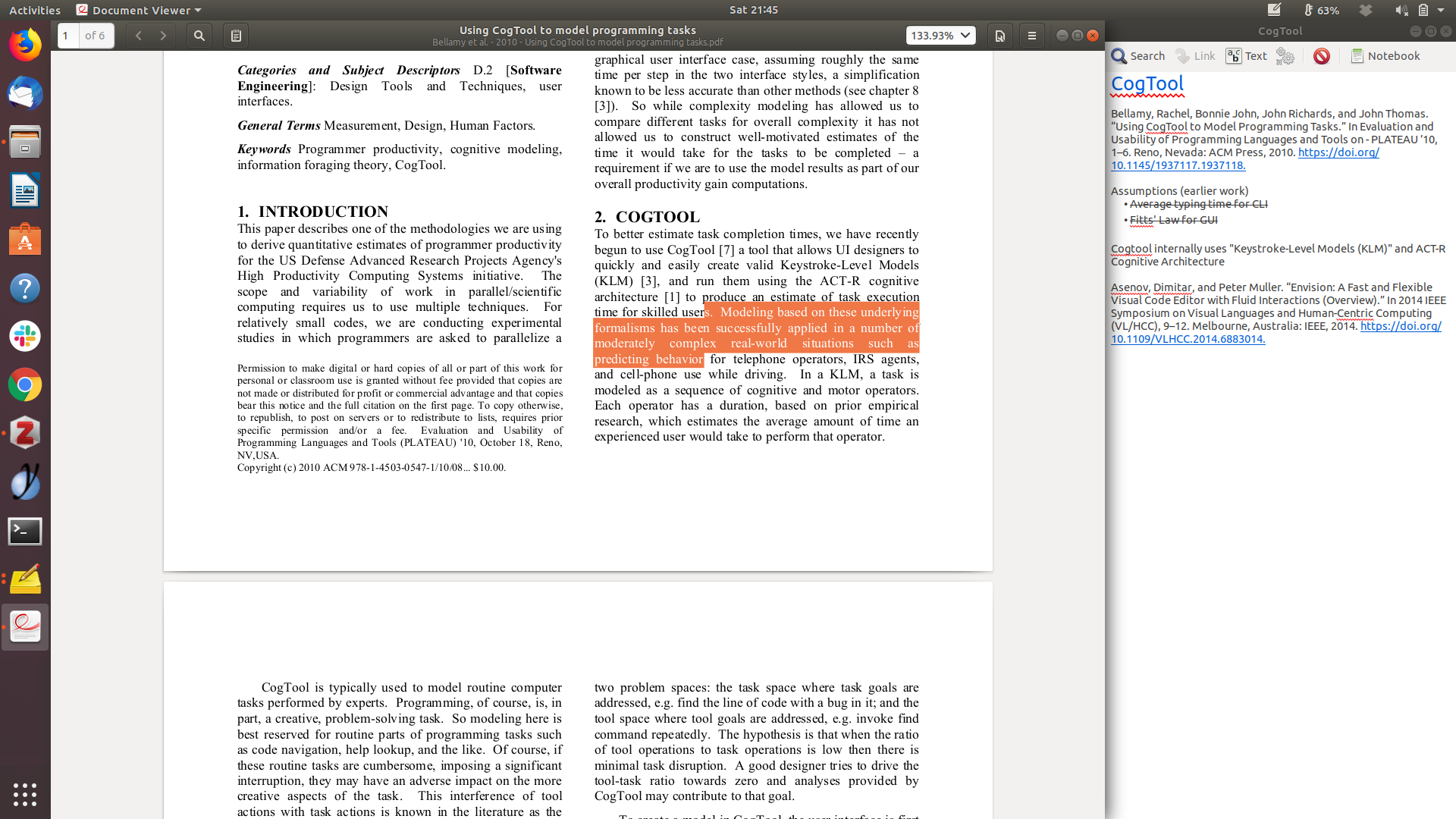Click the Text formatting tool
Viewport: 1456px width, 819px height.
1246,56
